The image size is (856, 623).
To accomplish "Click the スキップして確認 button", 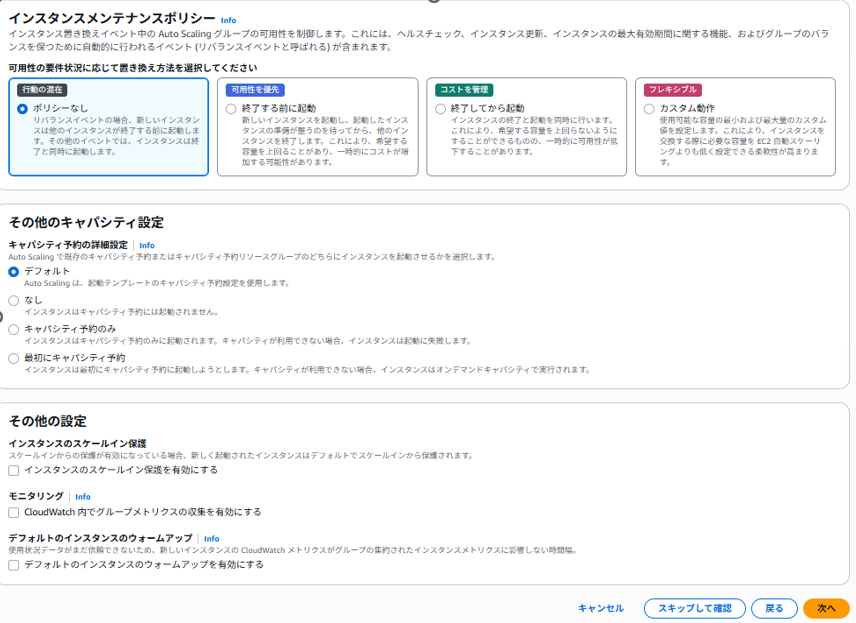I will point(697,607).
